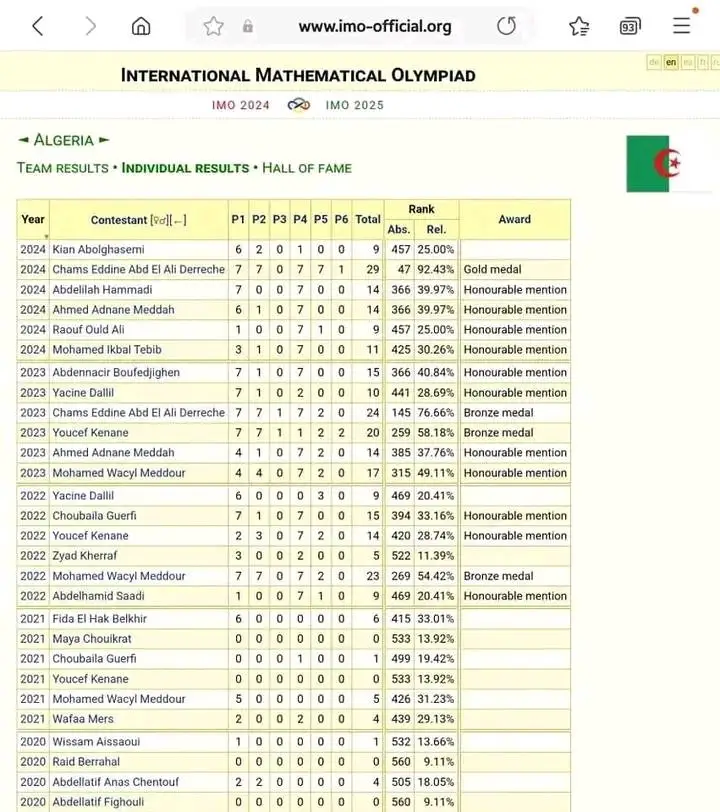Open the bookmarks list icon
This screenshot has height=812, width=720.
click(x=579, y=27)
